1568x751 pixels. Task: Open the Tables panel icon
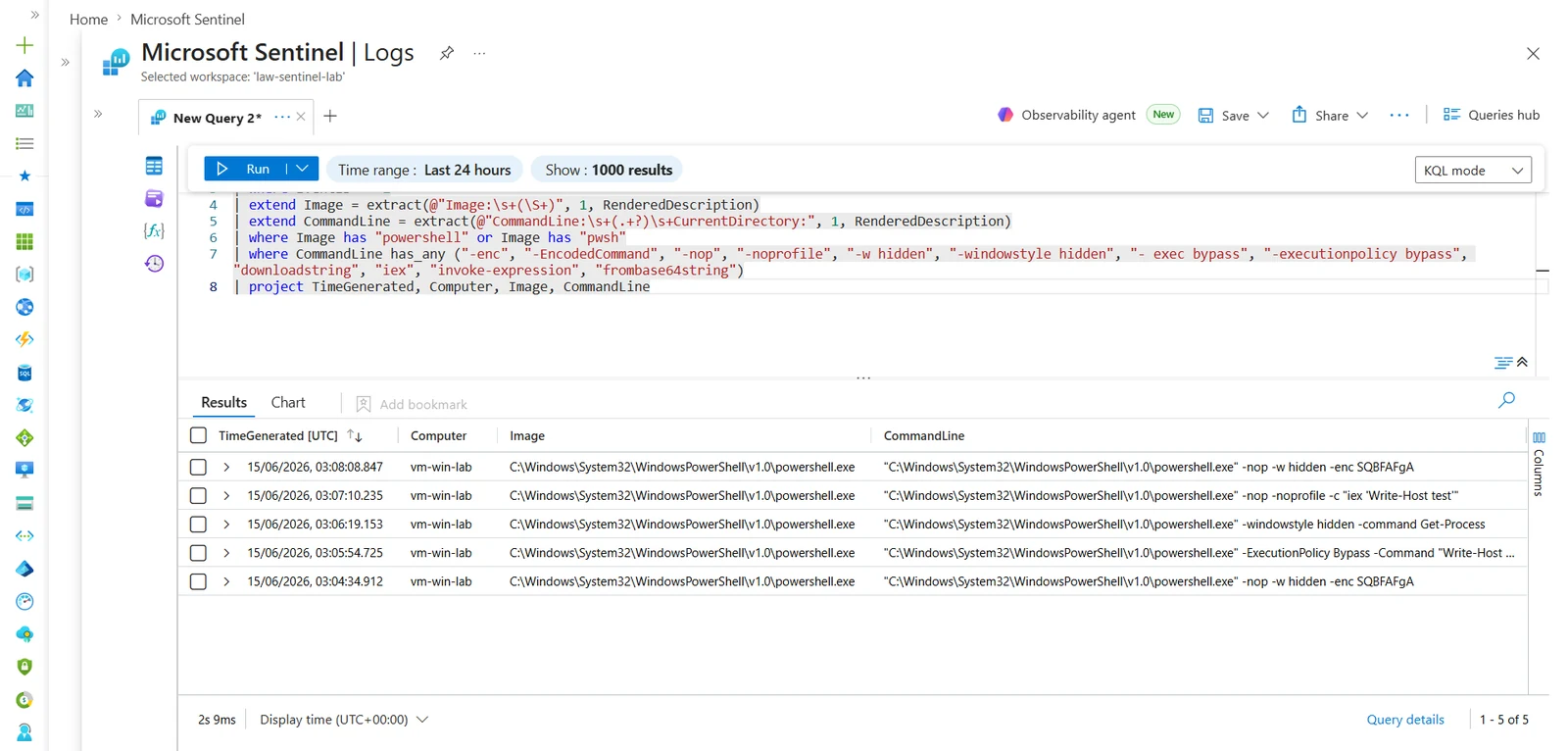point(154,166)
